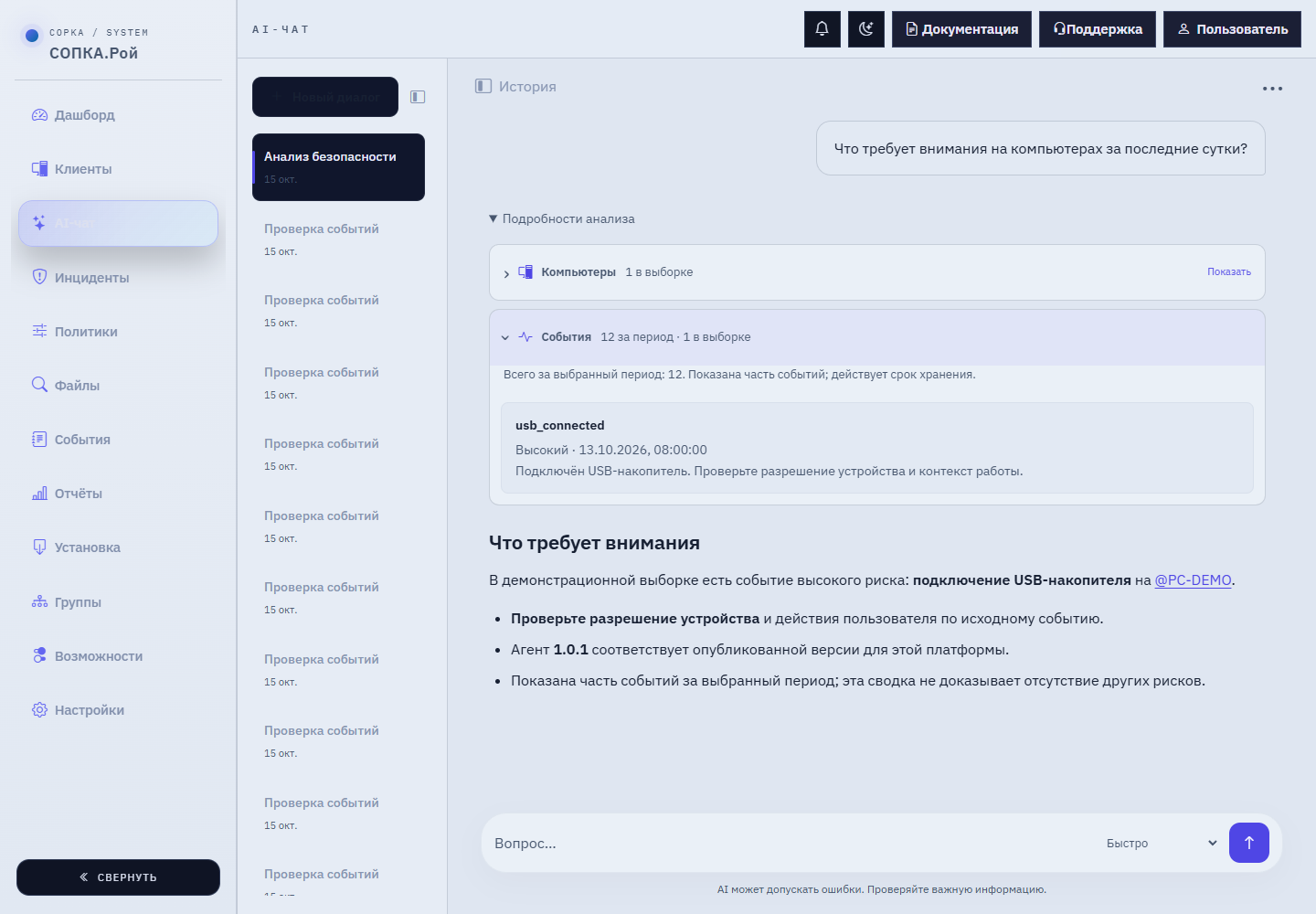Open the Пользователь menu
Screen dimensions: 1316x914
click(x=1232, y=29)
